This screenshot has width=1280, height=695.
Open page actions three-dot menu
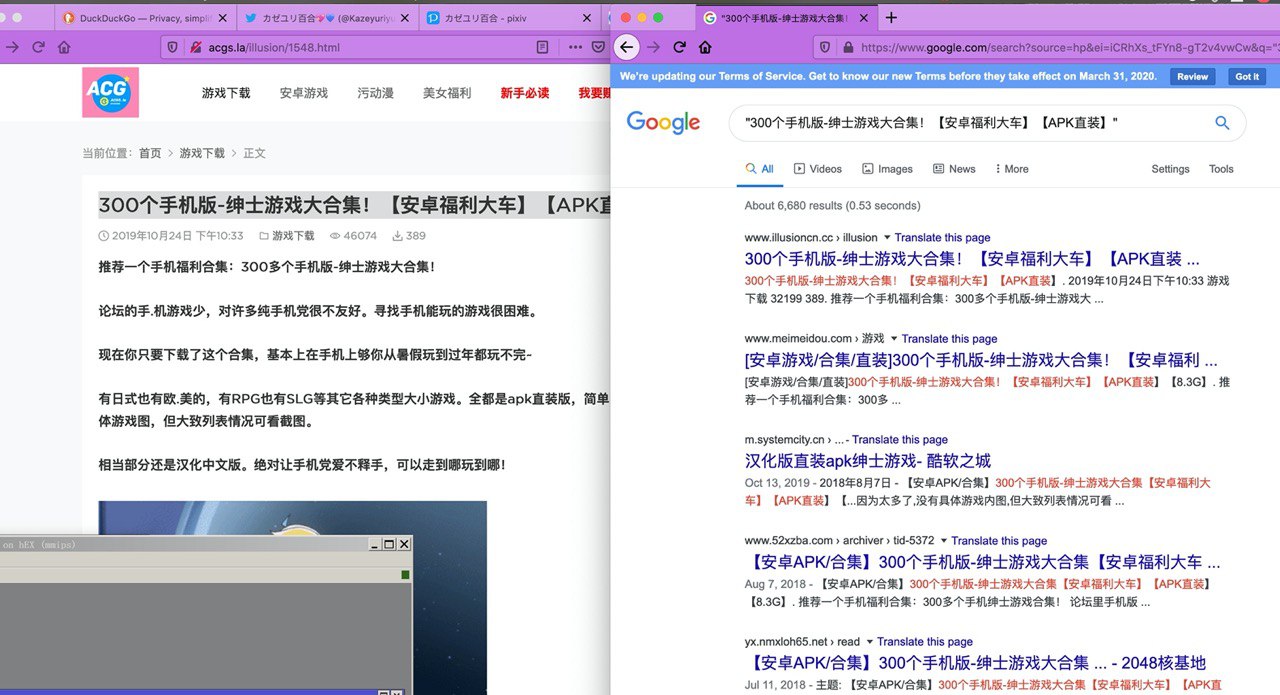574,47
